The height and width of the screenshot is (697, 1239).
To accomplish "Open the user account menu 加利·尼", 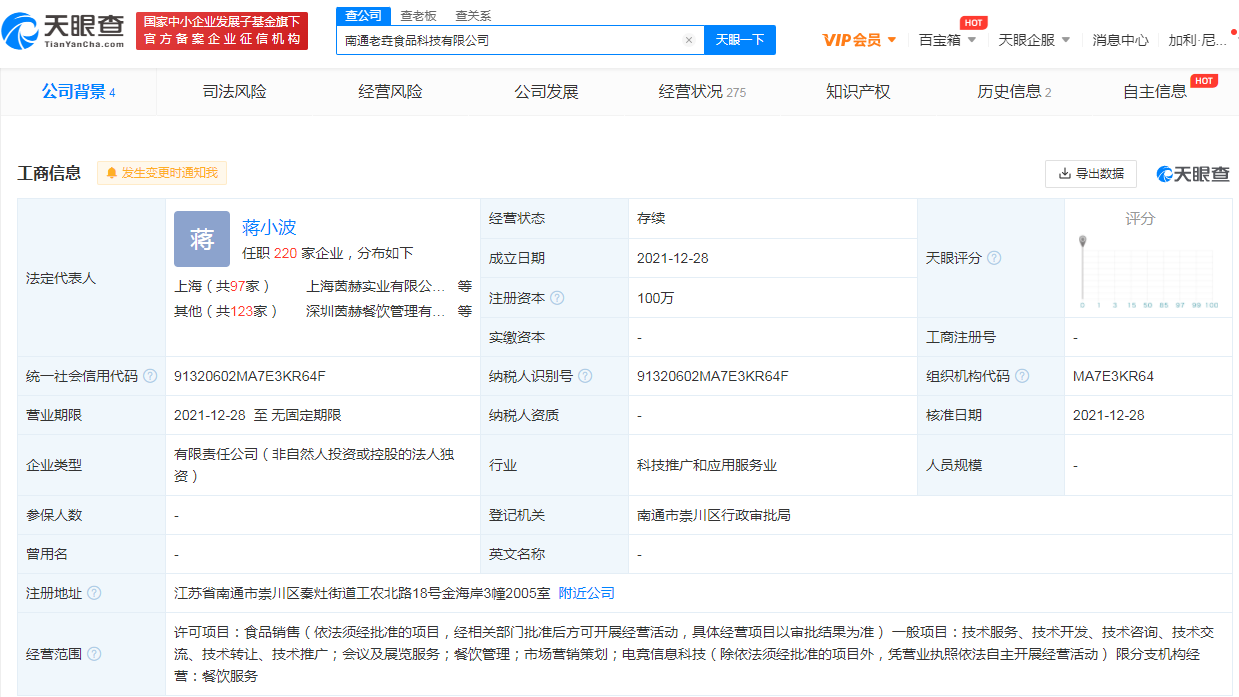I will point(1197,40).
